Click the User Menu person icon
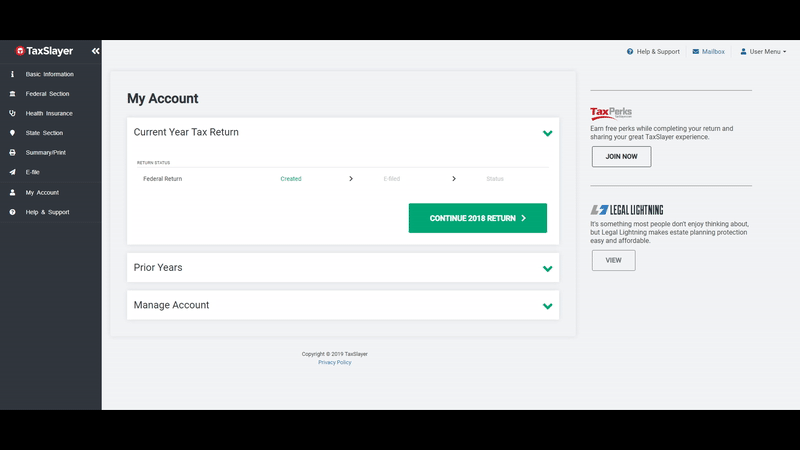The height and width of the screenshot is (450, 800). 743,52
